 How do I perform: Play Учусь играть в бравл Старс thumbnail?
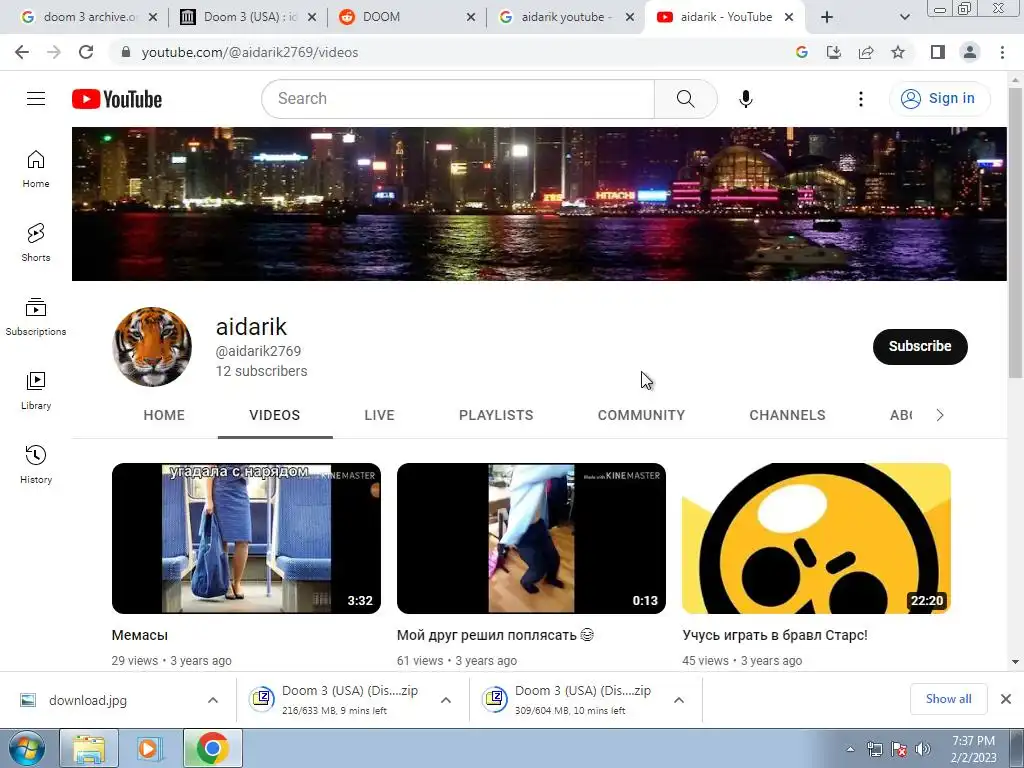click(x=816, y=539)
